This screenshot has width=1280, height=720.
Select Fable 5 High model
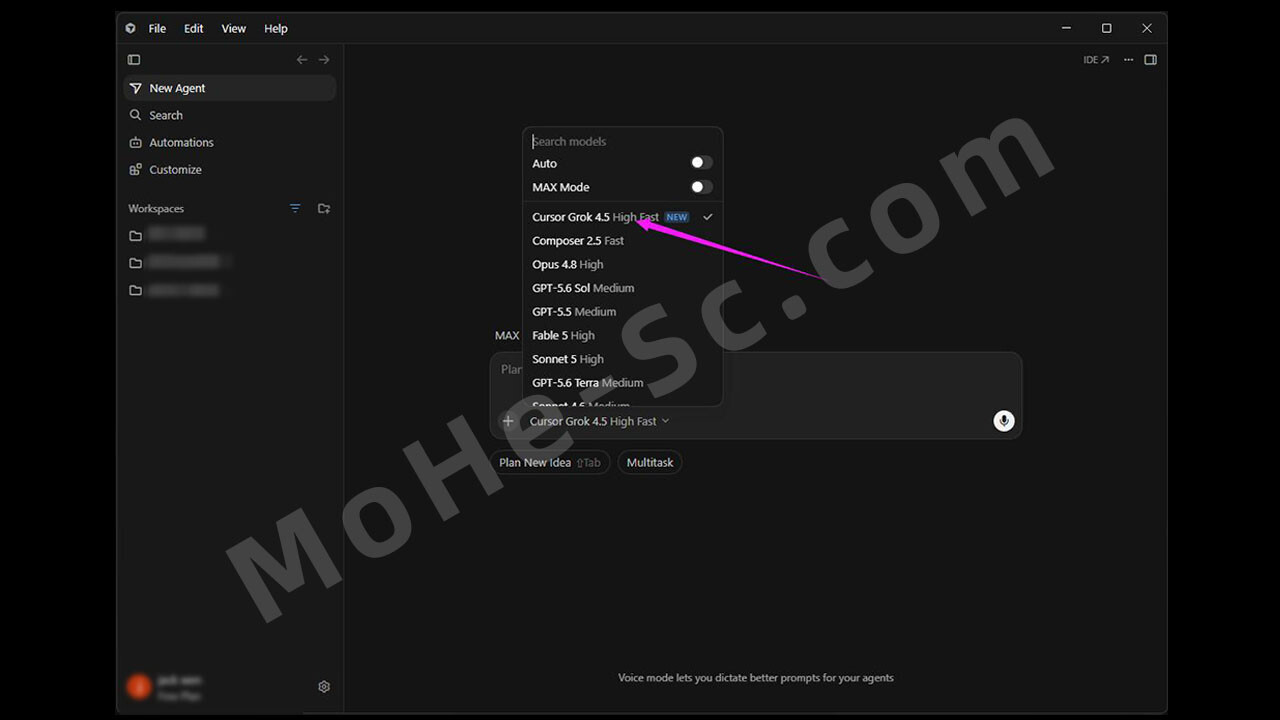click(622, 335)
